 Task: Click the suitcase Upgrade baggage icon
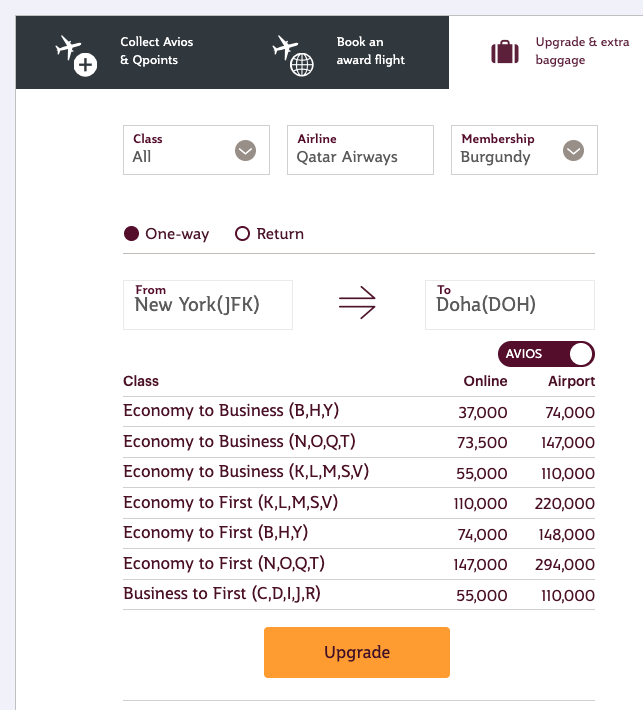[x=505, y=52]
